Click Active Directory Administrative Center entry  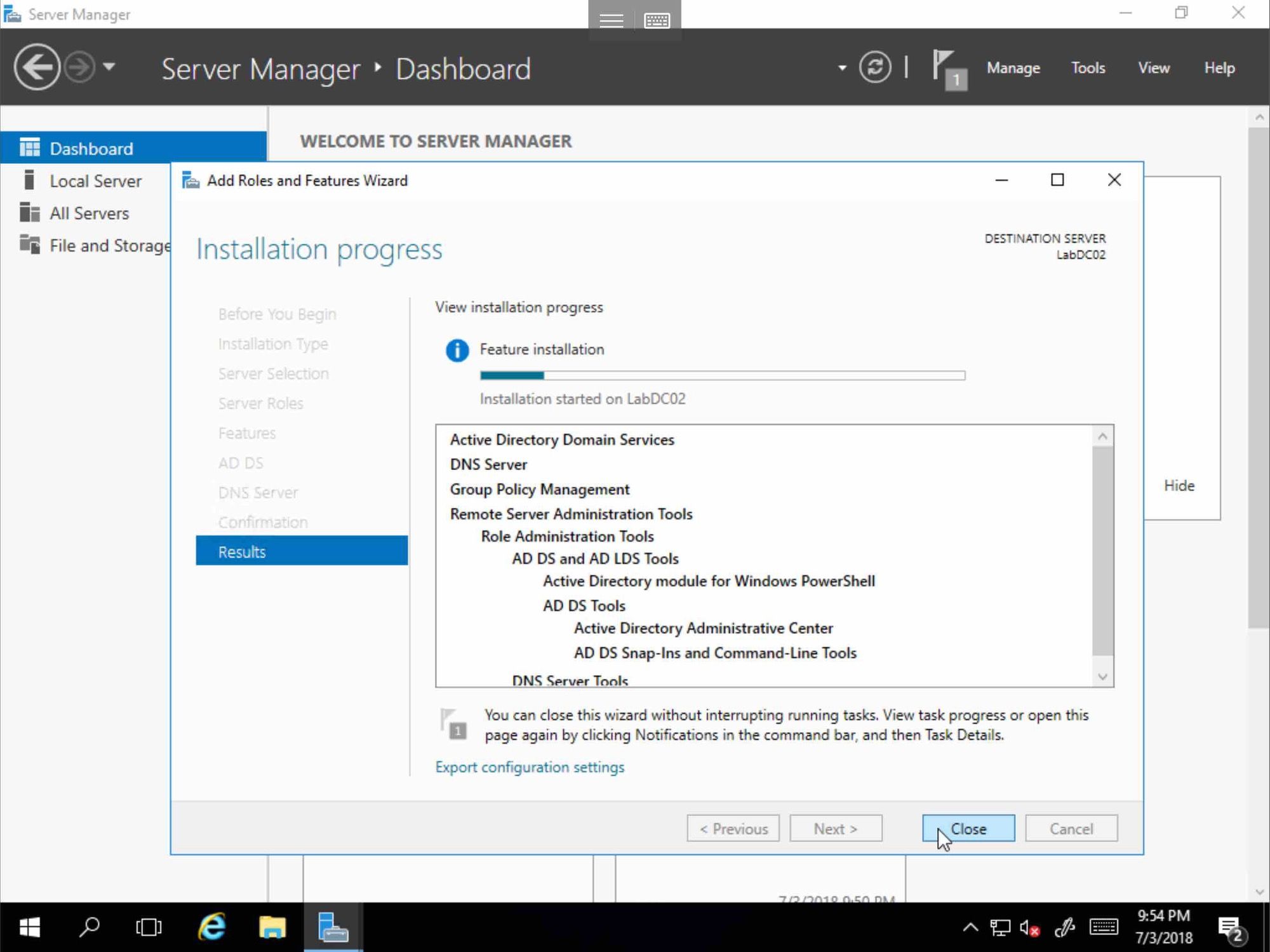(x=703, y=628)
